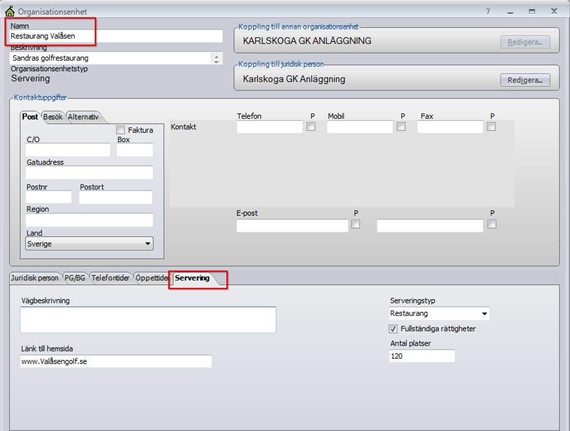Open the Juridisk person tab
Image resolution: width=570 pixels, height=431 pixels.
(x=35, y=278)
